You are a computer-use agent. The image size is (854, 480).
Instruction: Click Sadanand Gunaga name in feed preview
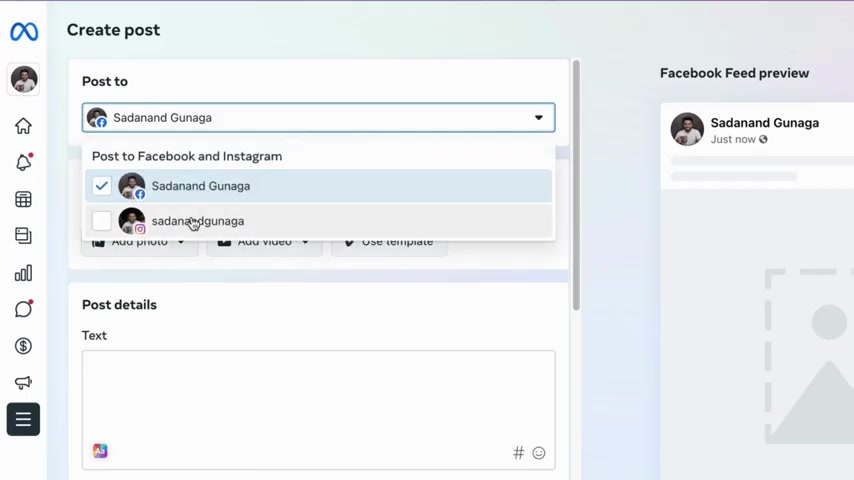click(x=765, y=123)
